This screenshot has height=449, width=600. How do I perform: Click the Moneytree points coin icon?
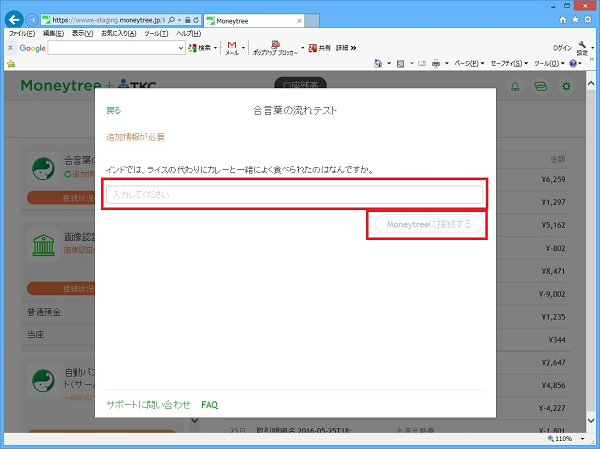(x=540, y=87)
